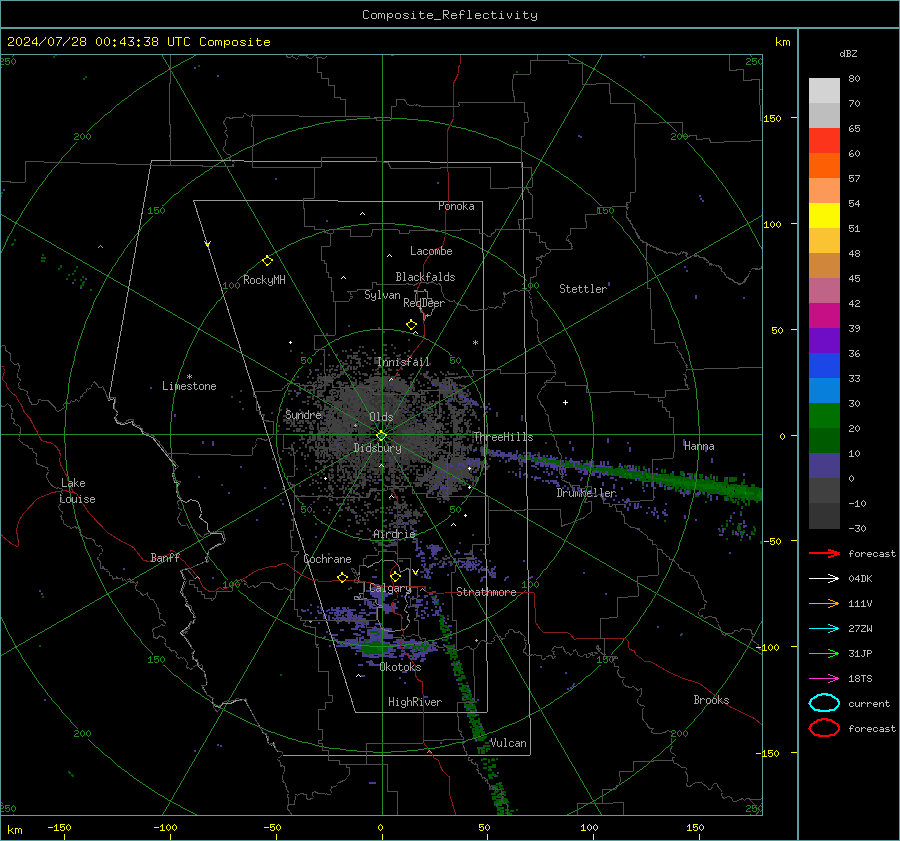Click the green 30 dBZ color swatch

[x=824, y=416]
